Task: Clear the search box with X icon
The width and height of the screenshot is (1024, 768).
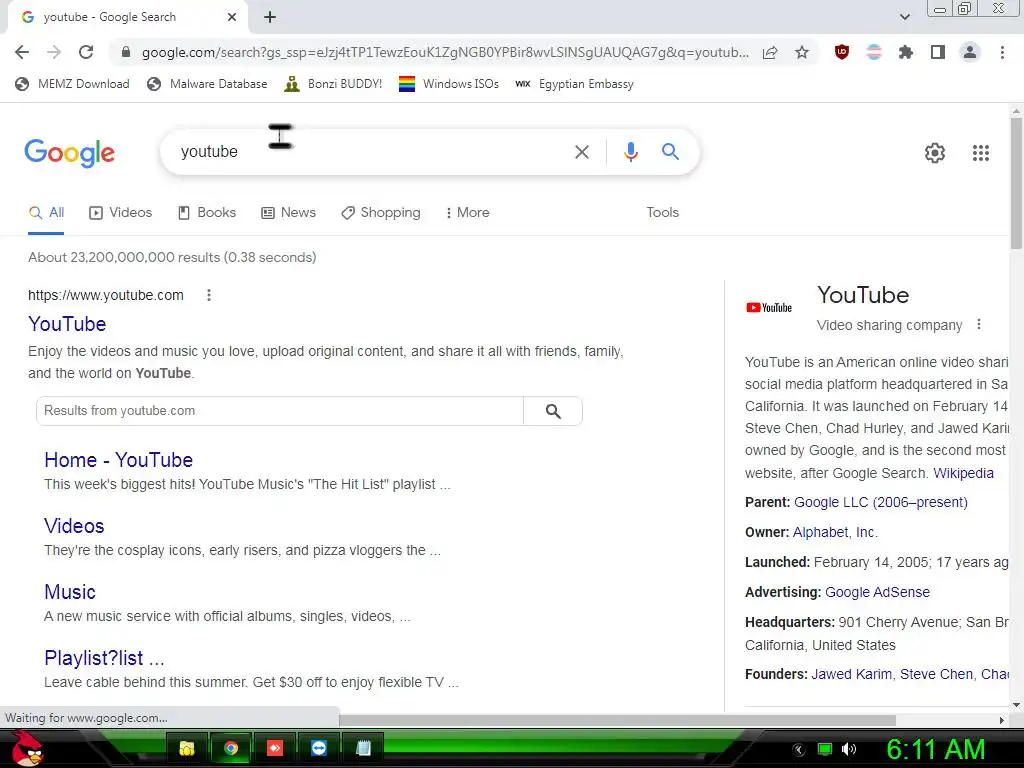Action: point(582,152)
